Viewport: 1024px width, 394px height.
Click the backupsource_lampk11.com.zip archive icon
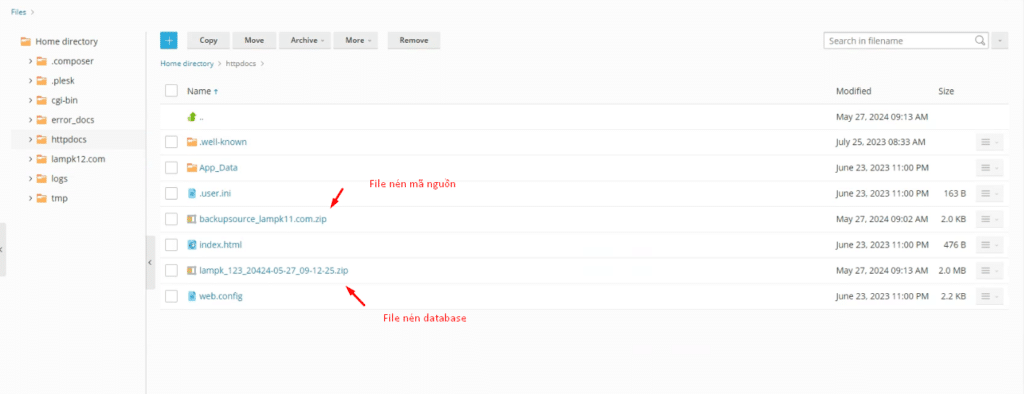pyautogui.click(x=191, y=219)
